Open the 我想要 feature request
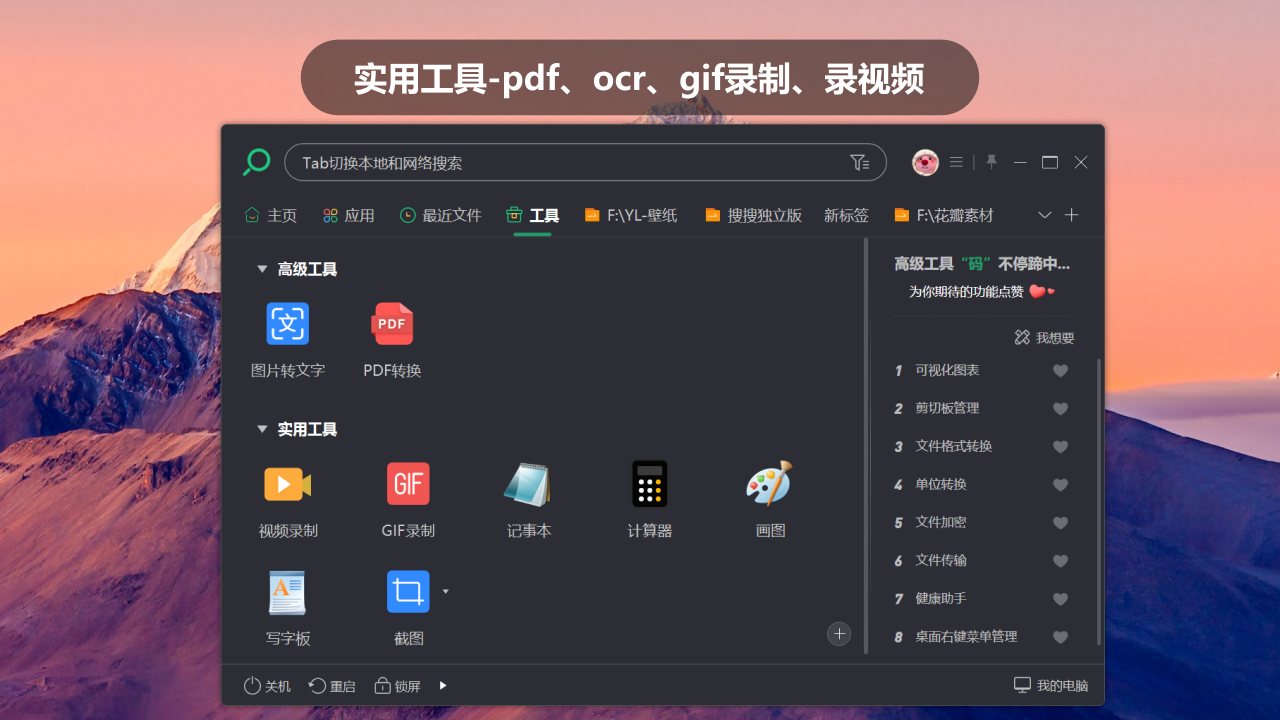 (1044, 337)
